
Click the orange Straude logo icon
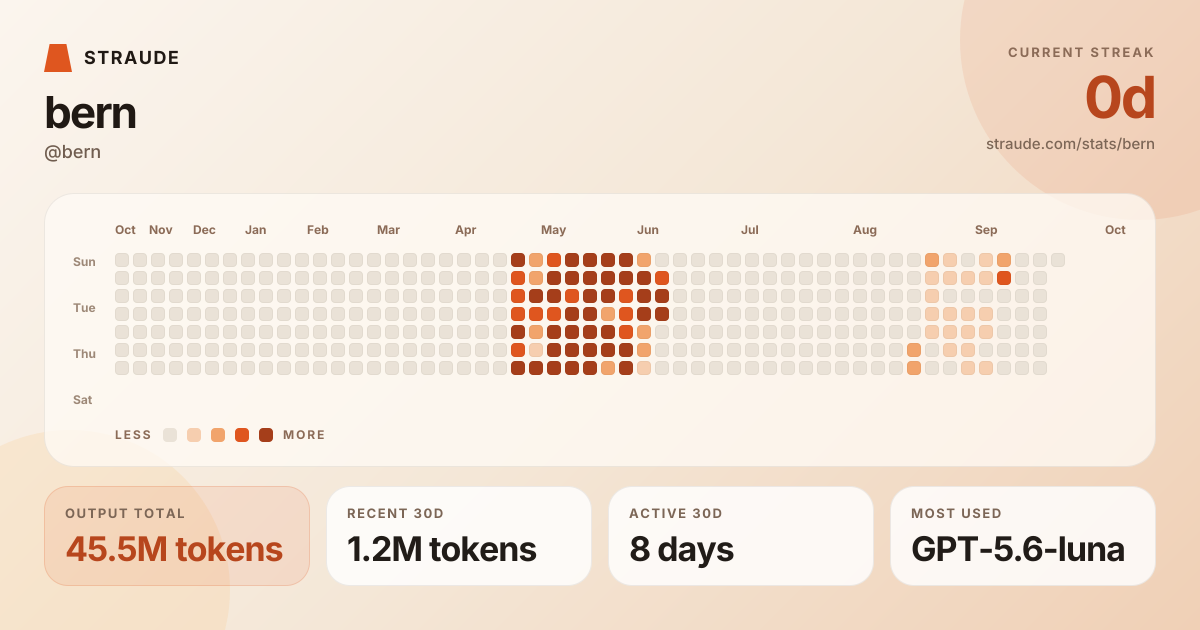click(x=58, y=58)
